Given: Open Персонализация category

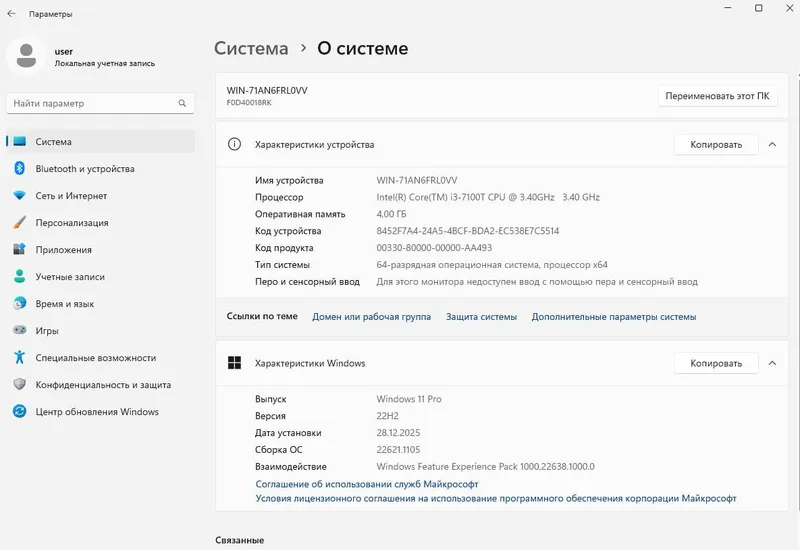Looking at the screenshot, I should 101,222.
